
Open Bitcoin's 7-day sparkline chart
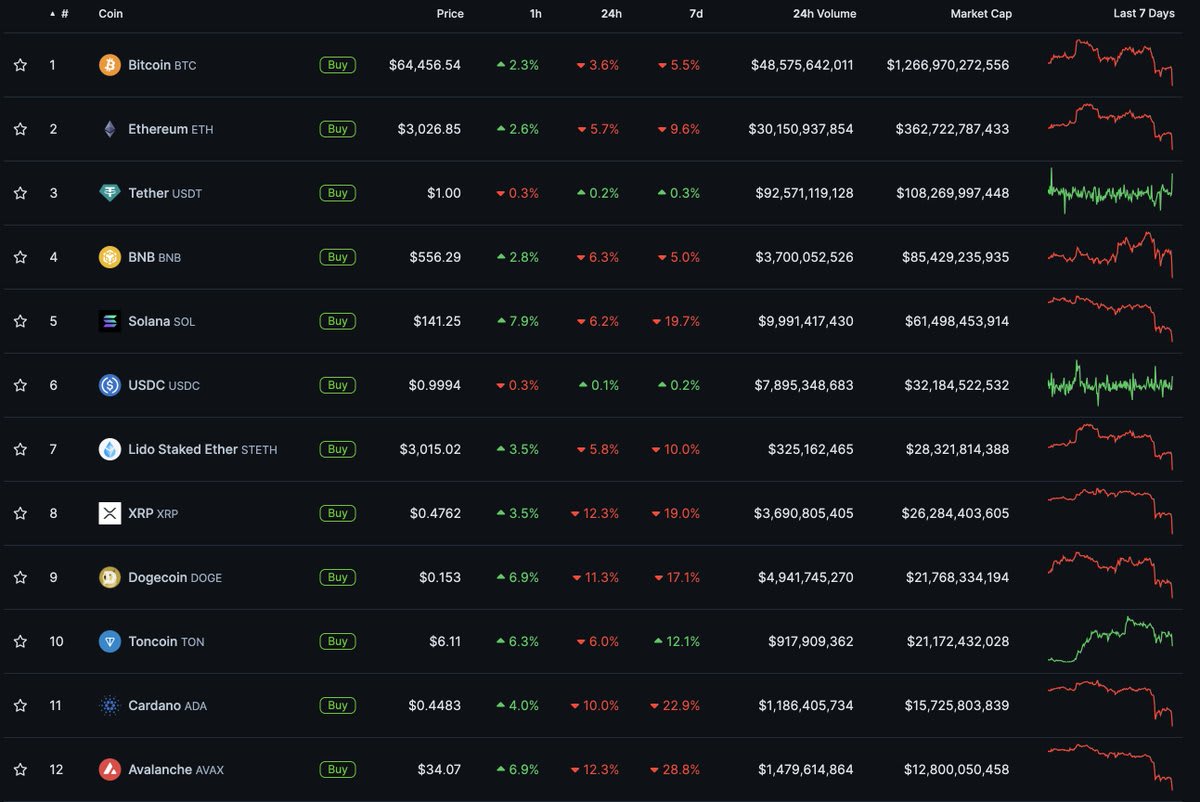pyautogui.click(x=1111, y=63)
